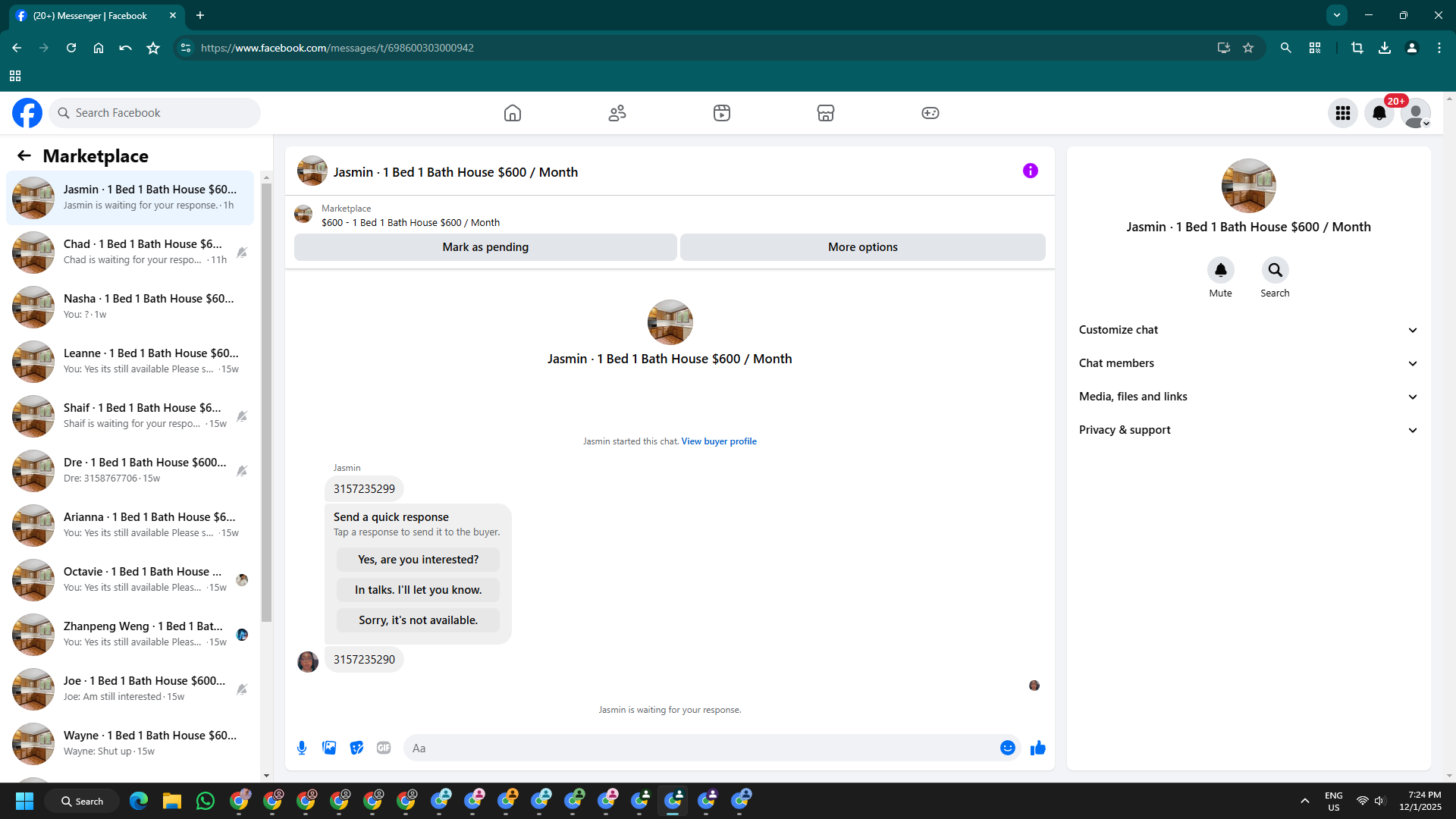This screenshot has width=1456, height=819.
Task: Open the browser tab search dropdown
Action: pos(1337,15)
